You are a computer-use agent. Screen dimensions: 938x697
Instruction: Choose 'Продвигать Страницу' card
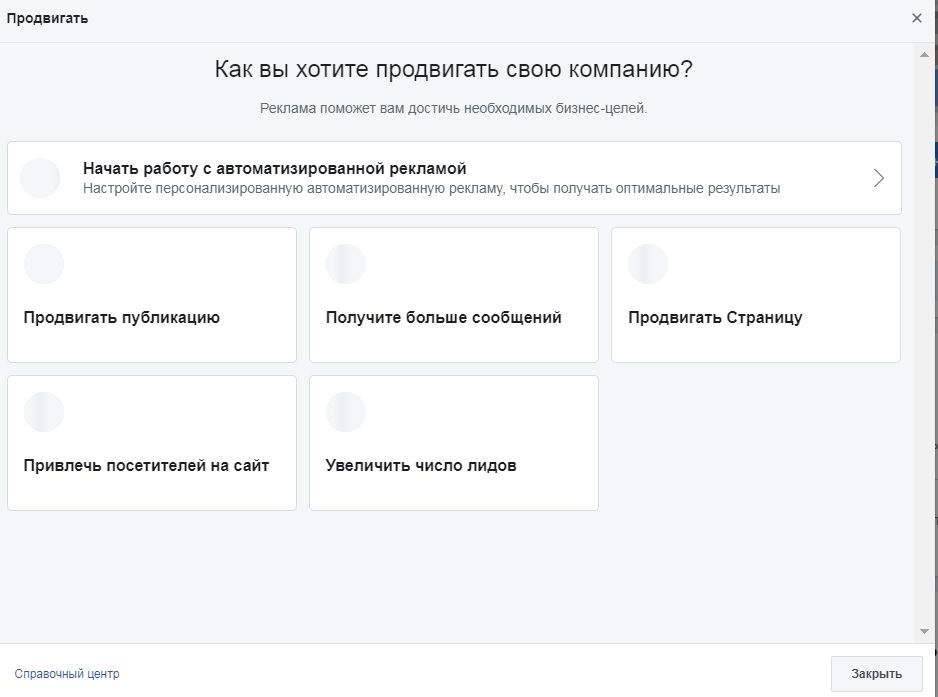coord(756,294)
